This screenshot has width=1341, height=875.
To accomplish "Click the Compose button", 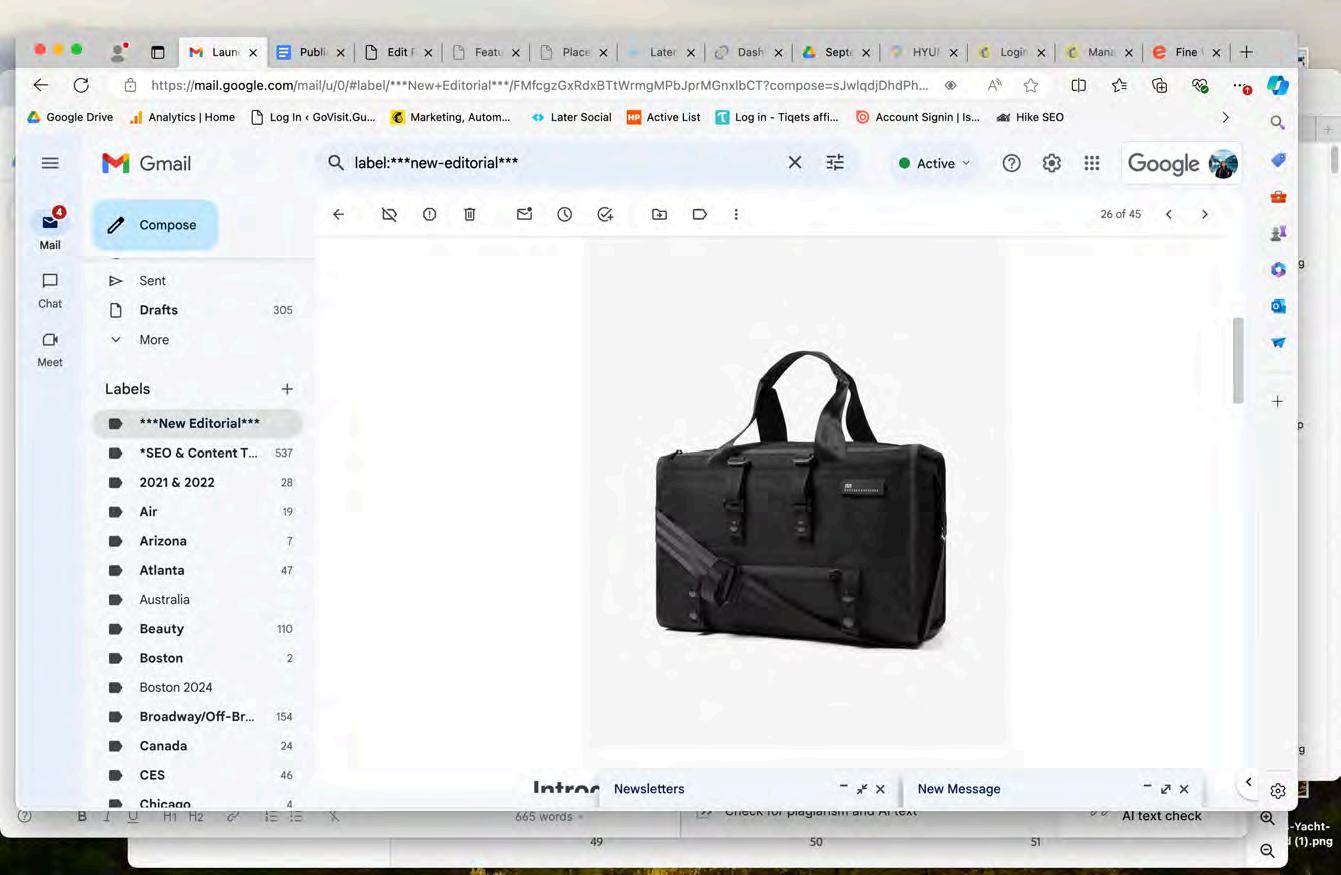I will [x=155, y=225].
